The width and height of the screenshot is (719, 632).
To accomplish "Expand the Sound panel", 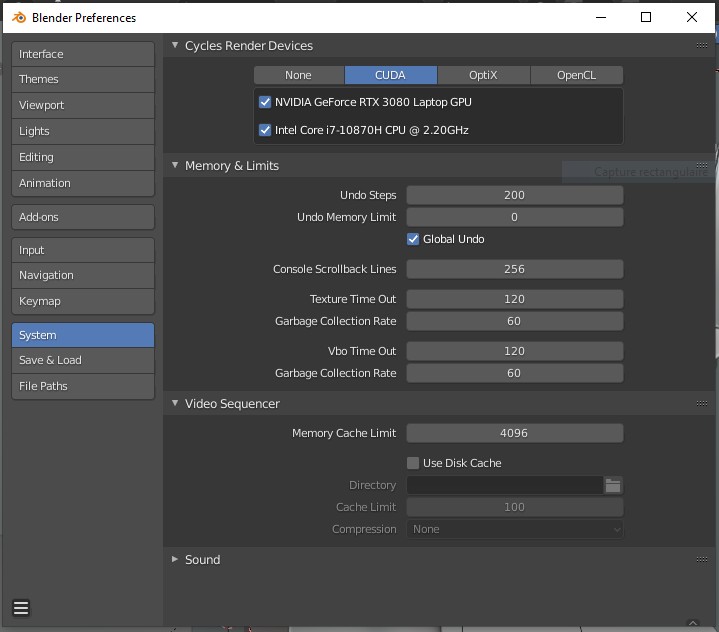I will pyautogui.click(x=175, y=559).
